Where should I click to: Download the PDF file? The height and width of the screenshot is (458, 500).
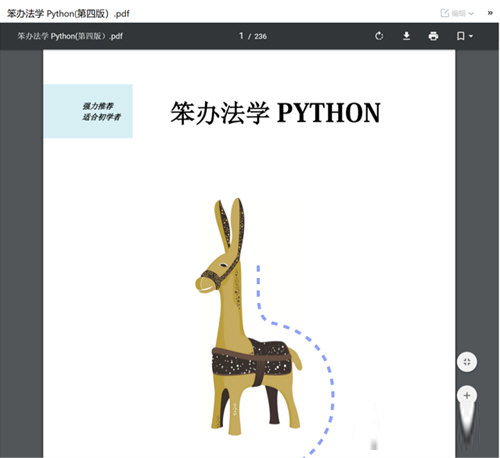tap(406, 36)
